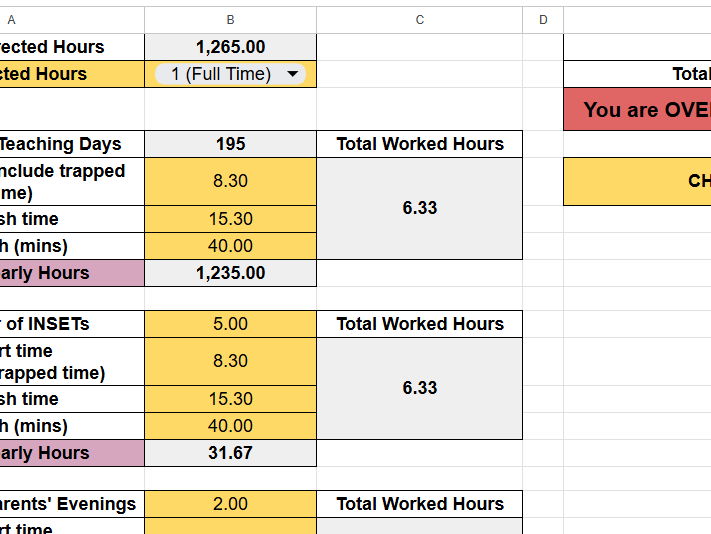Select column B header
711x534 pixels.
point(230,20)
